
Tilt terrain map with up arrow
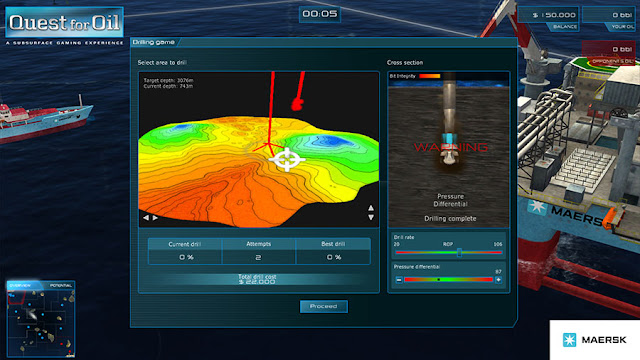pos(371,208)
